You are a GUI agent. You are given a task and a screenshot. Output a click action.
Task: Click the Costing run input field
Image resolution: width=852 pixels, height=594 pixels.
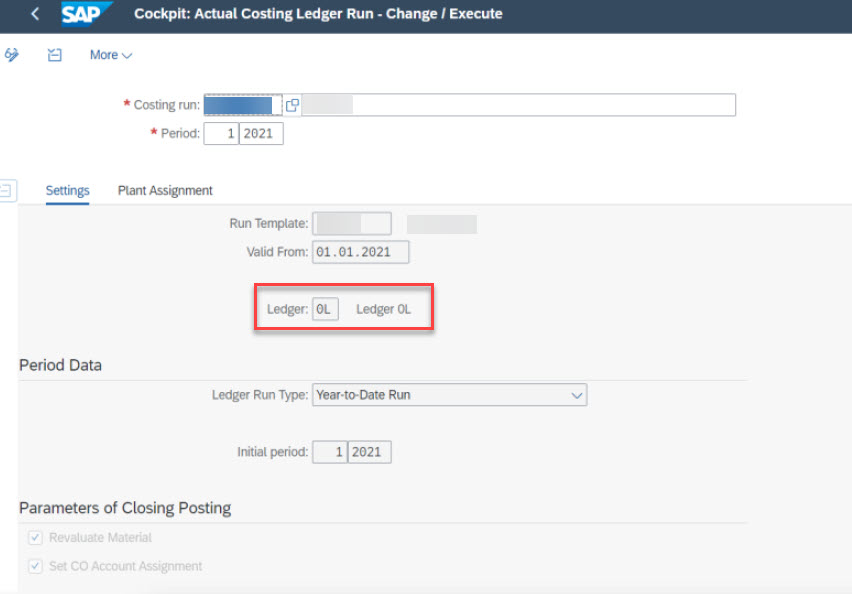(240, 105)
